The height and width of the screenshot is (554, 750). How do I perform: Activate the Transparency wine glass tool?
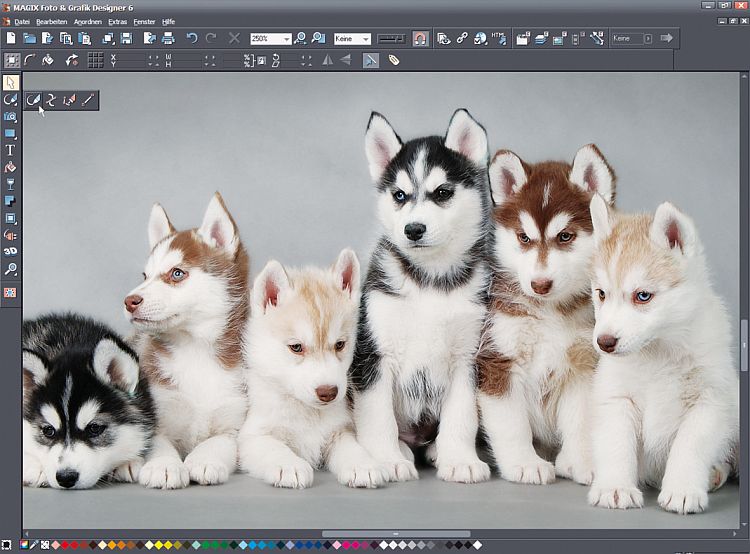click(x=11, y=184)
